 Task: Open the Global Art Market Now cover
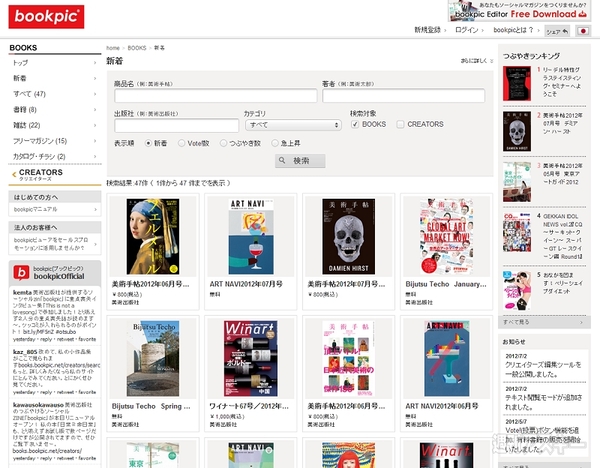click(446, 236)
